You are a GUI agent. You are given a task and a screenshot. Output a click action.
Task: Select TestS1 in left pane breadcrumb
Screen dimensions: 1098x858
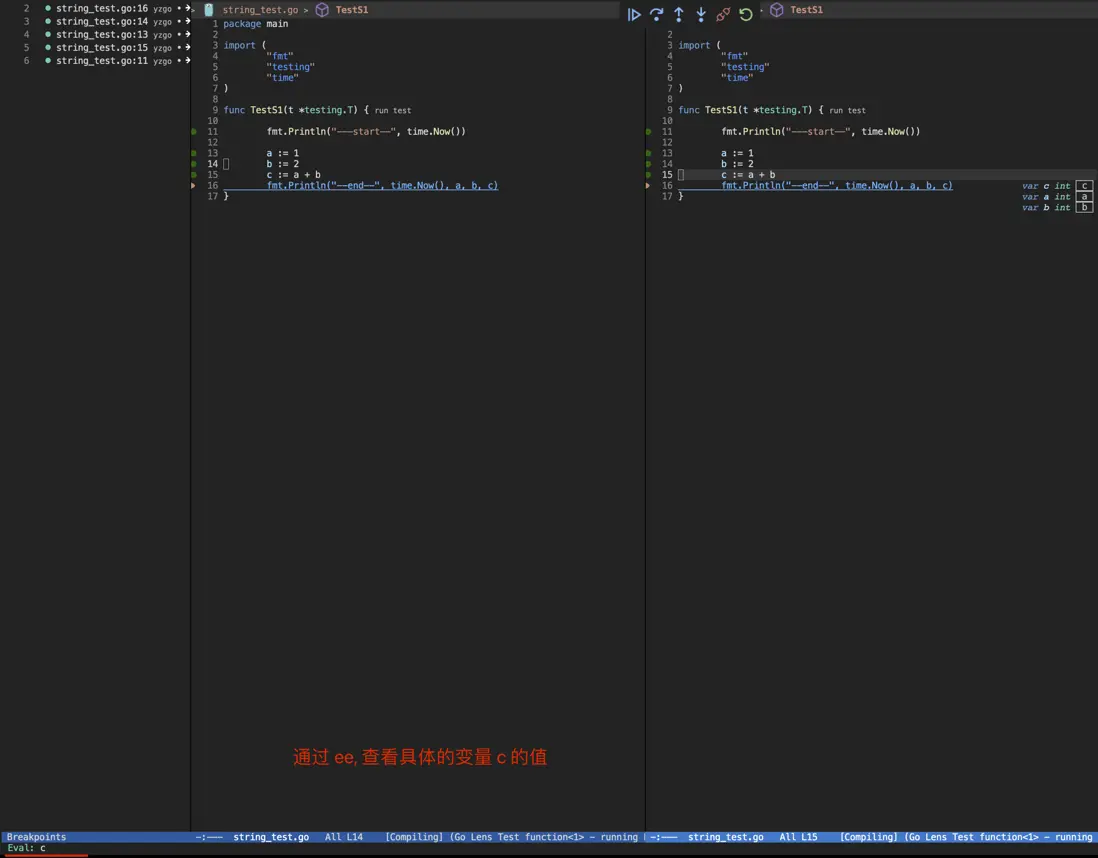tap(352, 10)
